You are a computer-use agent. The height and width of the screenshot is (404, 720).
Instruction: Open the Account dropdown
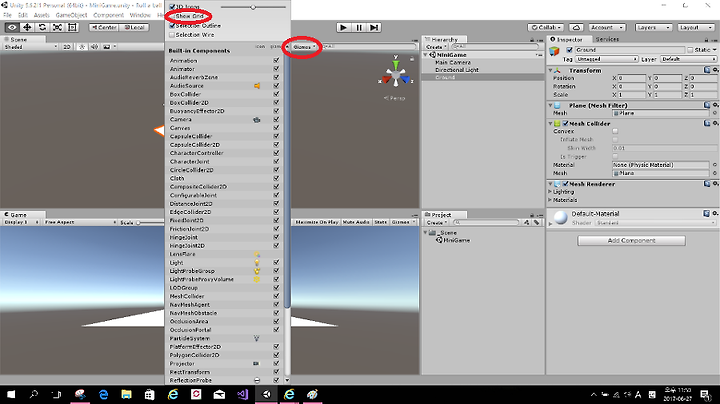[x=607, y=28]
